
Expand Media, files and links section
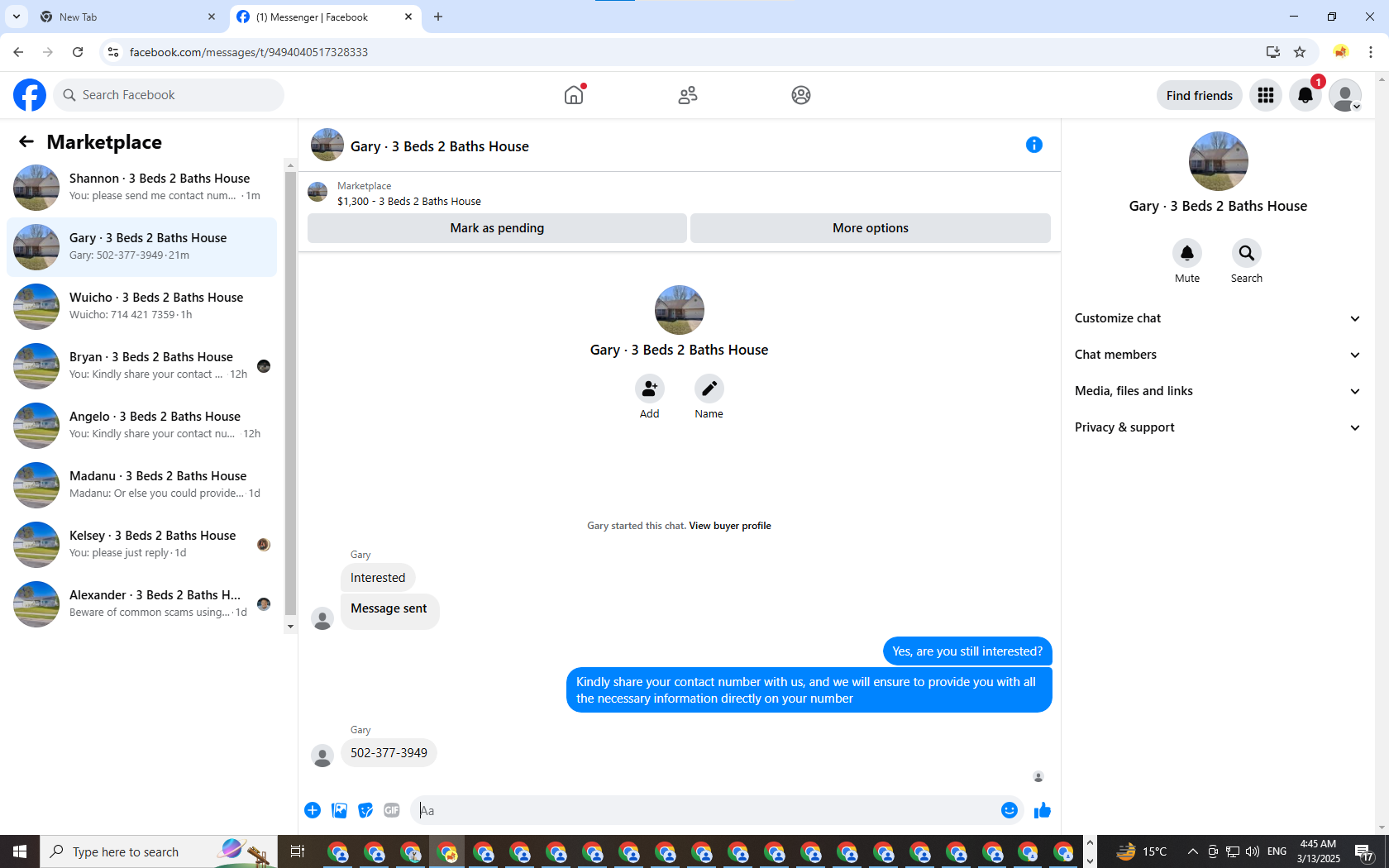tap(1217, 391)
